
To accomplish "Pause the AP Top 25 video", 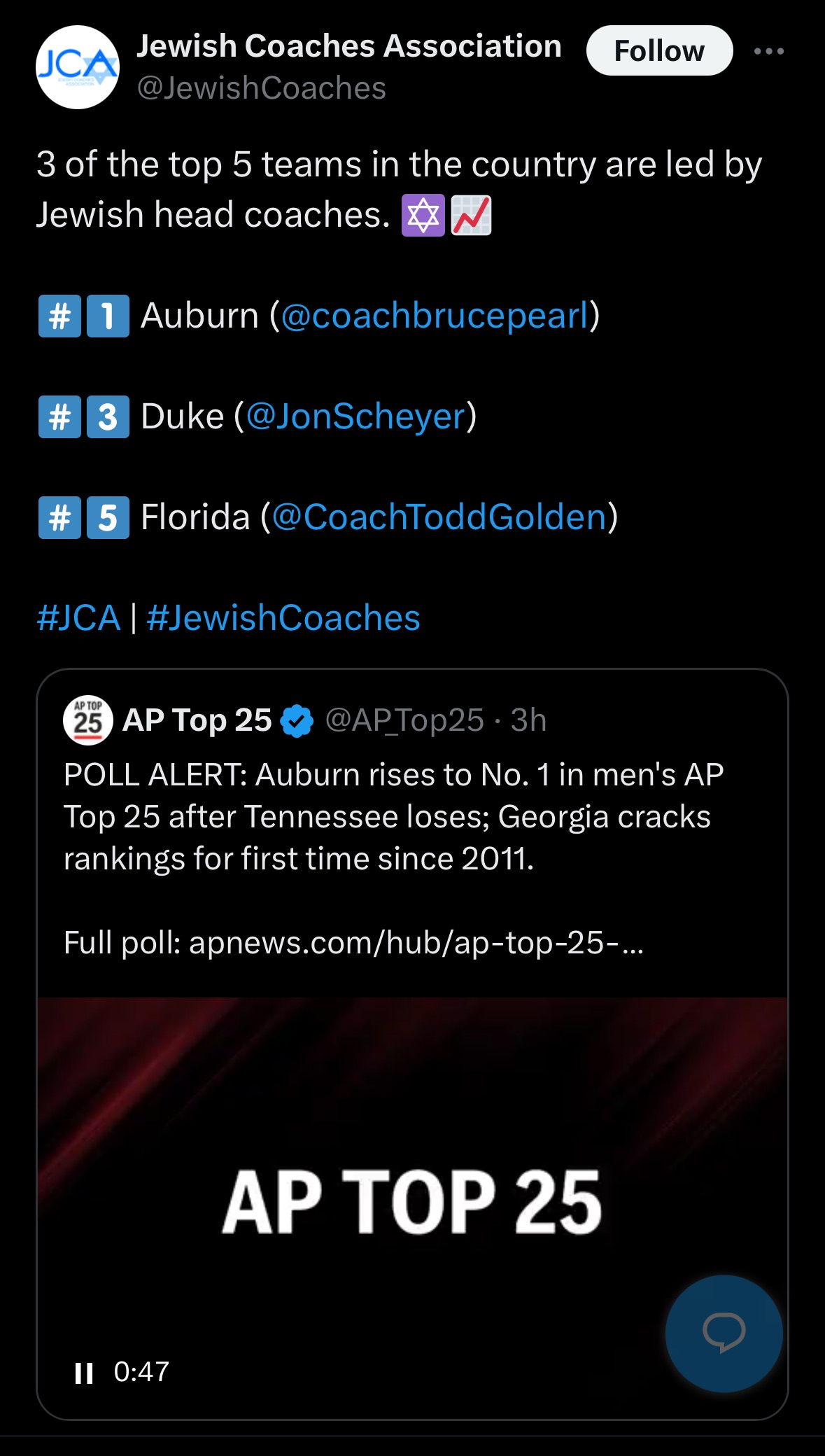I will pyautogui.click(x=84, y=1373).
